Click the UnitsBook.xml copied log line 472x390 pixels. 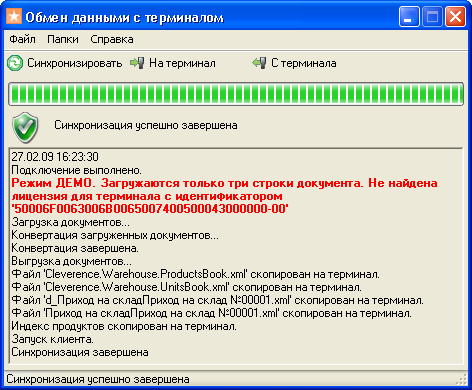click(187, 287)
